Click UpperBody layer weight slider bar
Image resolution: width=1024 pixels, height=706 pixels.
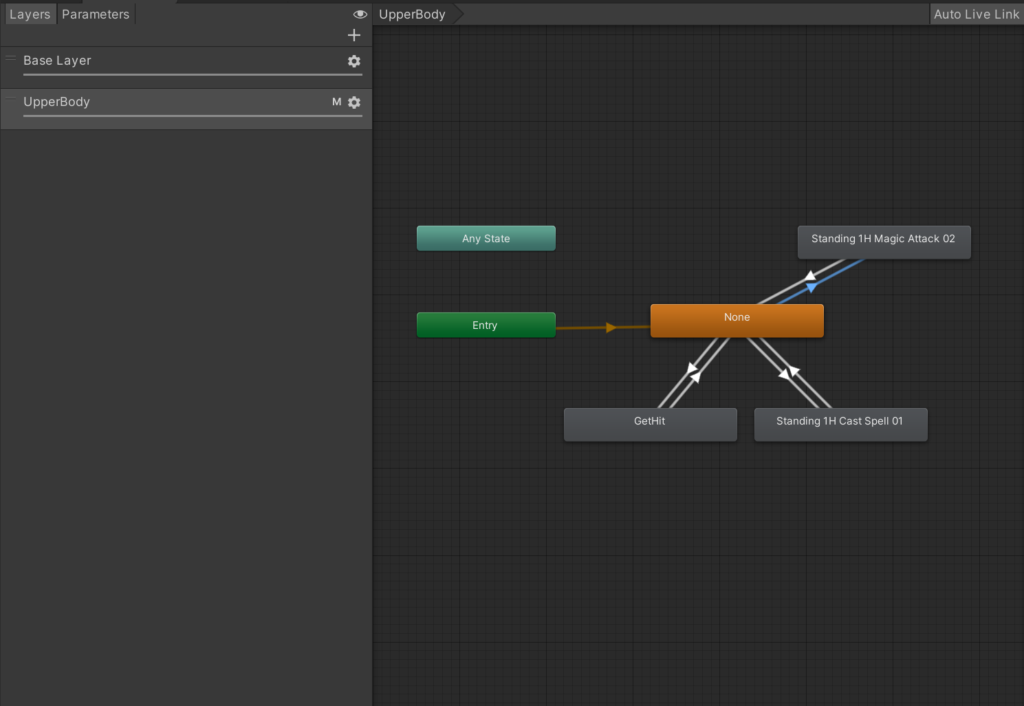[x=193, y=116]
